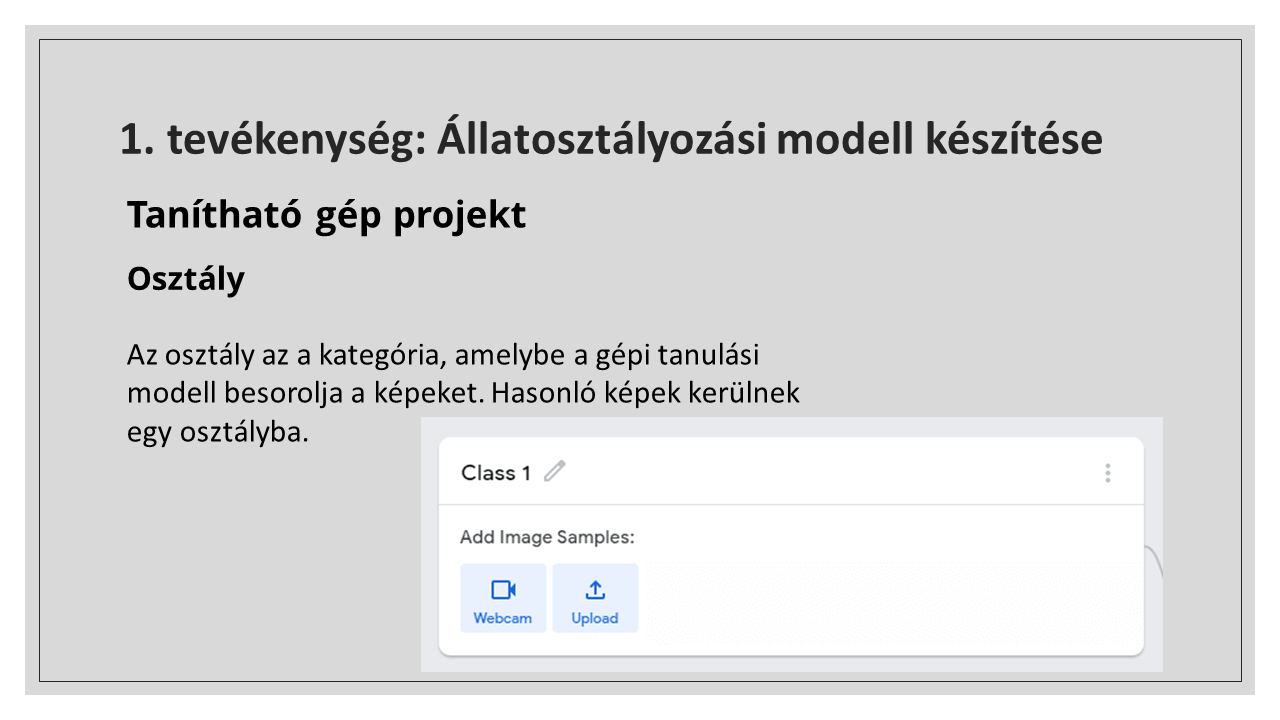Select the Class 1 name text
The height and width of the screenshot is (720, 1280).
(495, 473)
